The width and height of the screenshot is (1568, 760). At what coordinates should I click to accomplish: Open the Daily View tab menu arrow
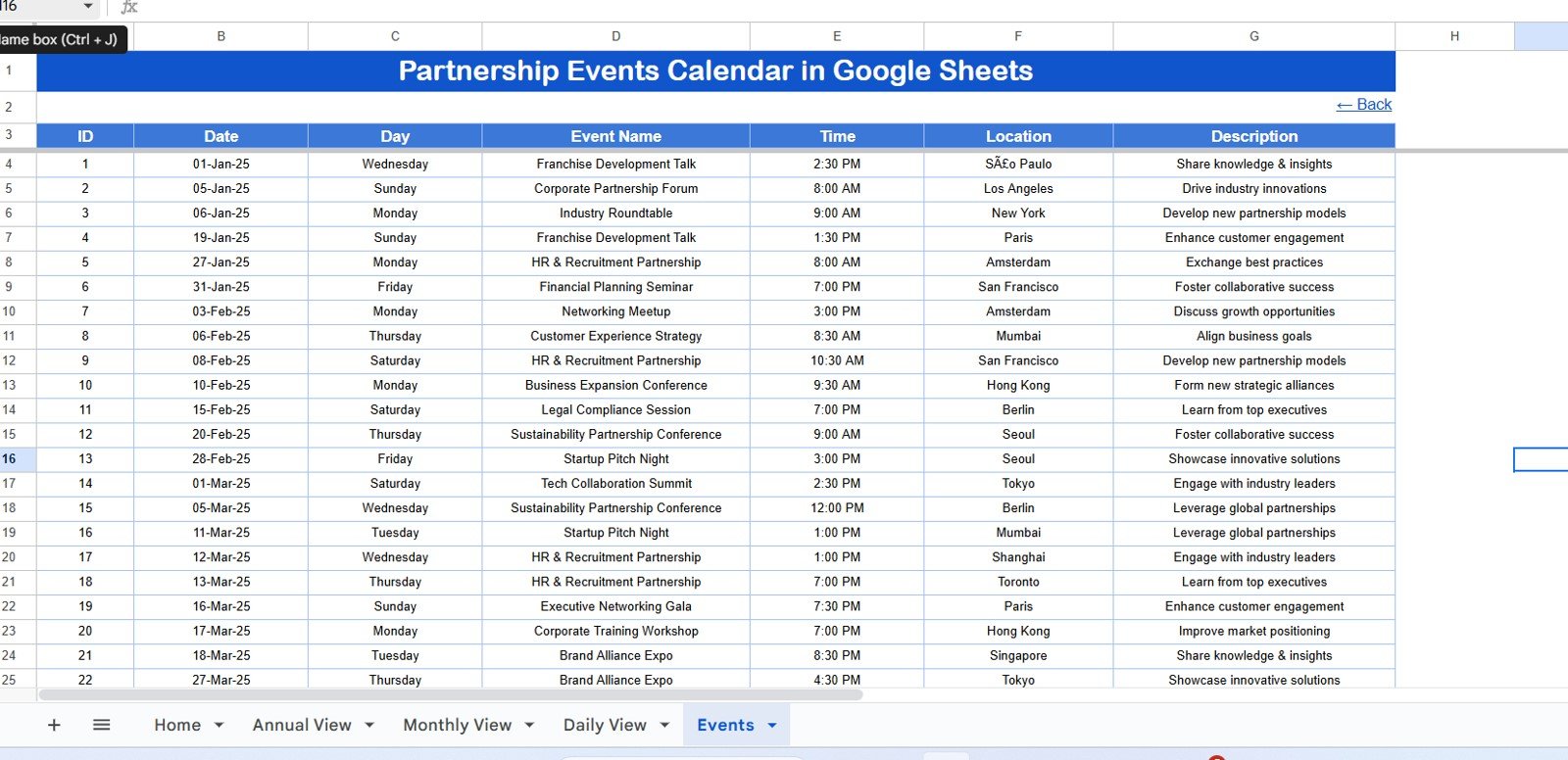click(x=664, y=726)
